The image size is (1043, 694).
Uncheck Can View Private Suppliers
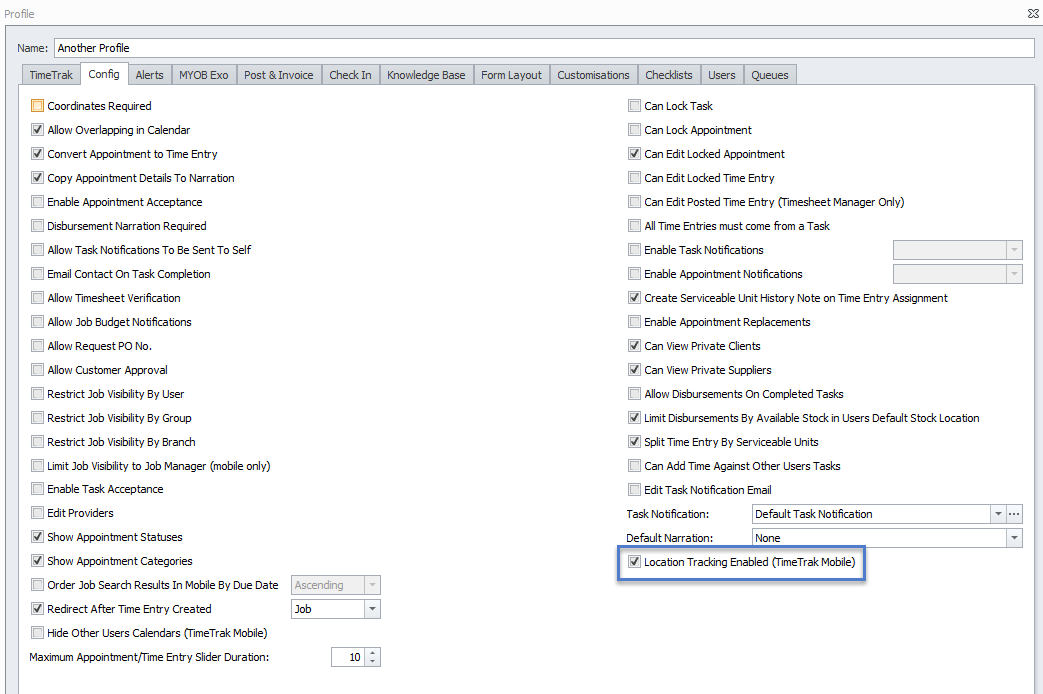pos(635,370)
